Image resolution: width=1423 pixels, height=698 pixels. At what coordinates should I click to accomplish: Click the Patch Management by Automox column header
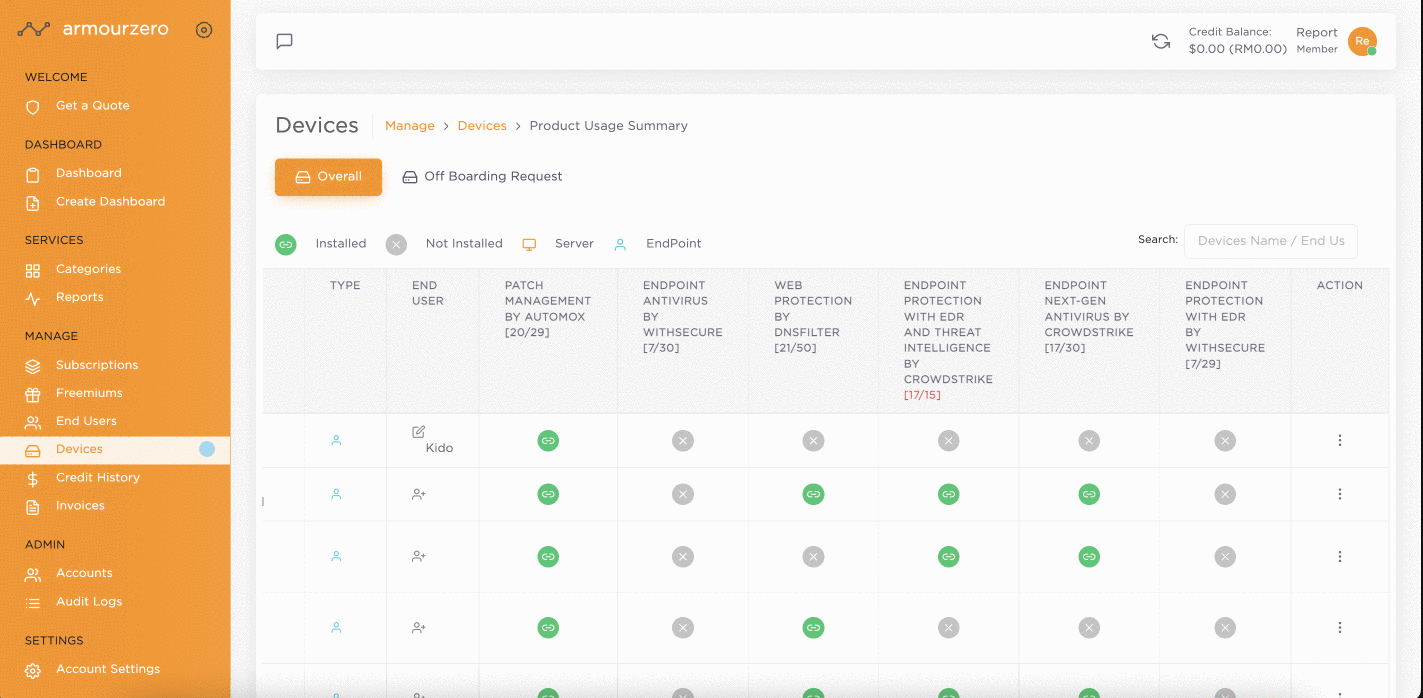click(548, 309)
